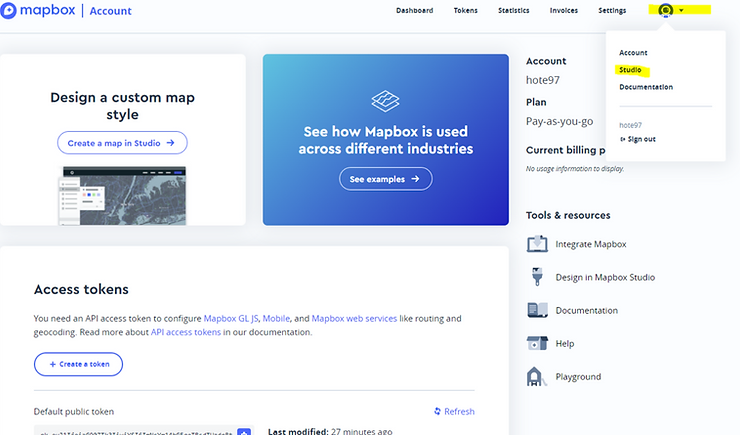This screenshot has height=435, width=740.
Task: Click the layered map icon on blue card
Action: tap(385, 101)
